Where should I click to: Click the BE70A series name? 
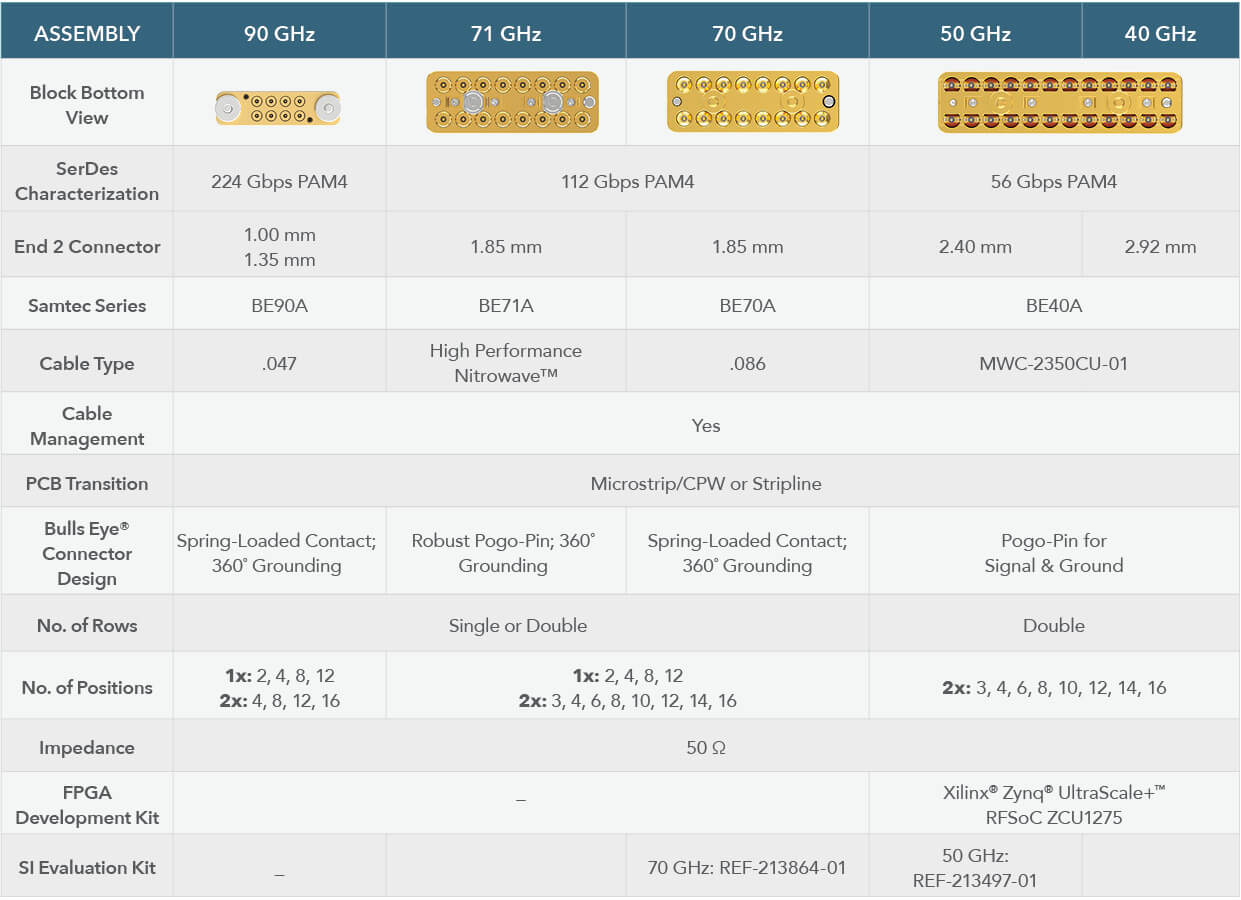click(747, 306)
